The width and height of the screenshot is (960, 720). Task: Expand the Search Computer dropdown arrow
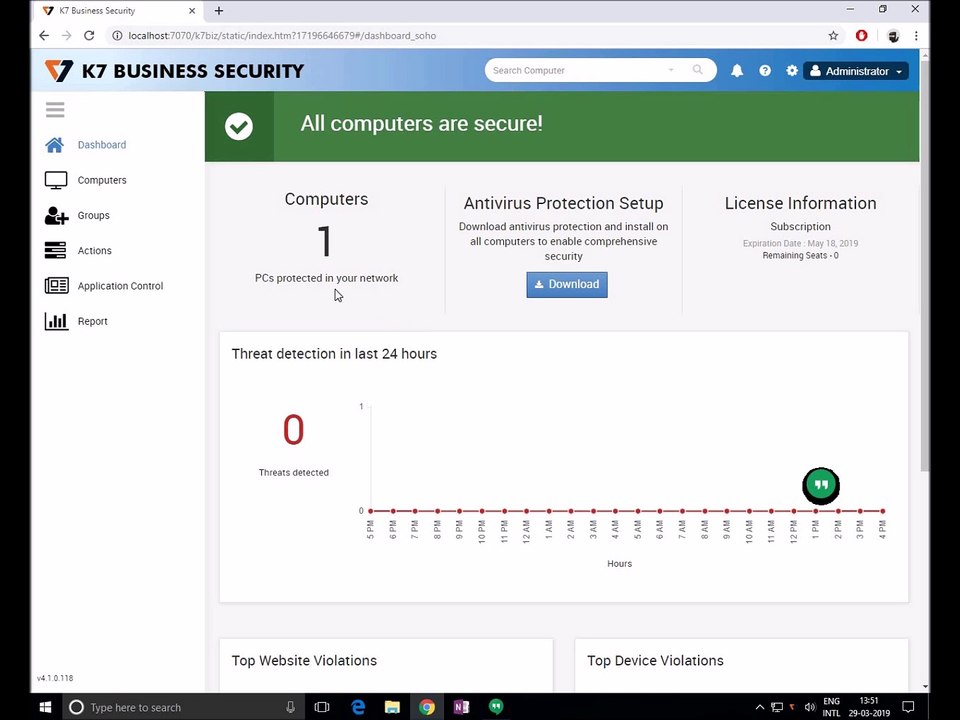click(671, 70)
